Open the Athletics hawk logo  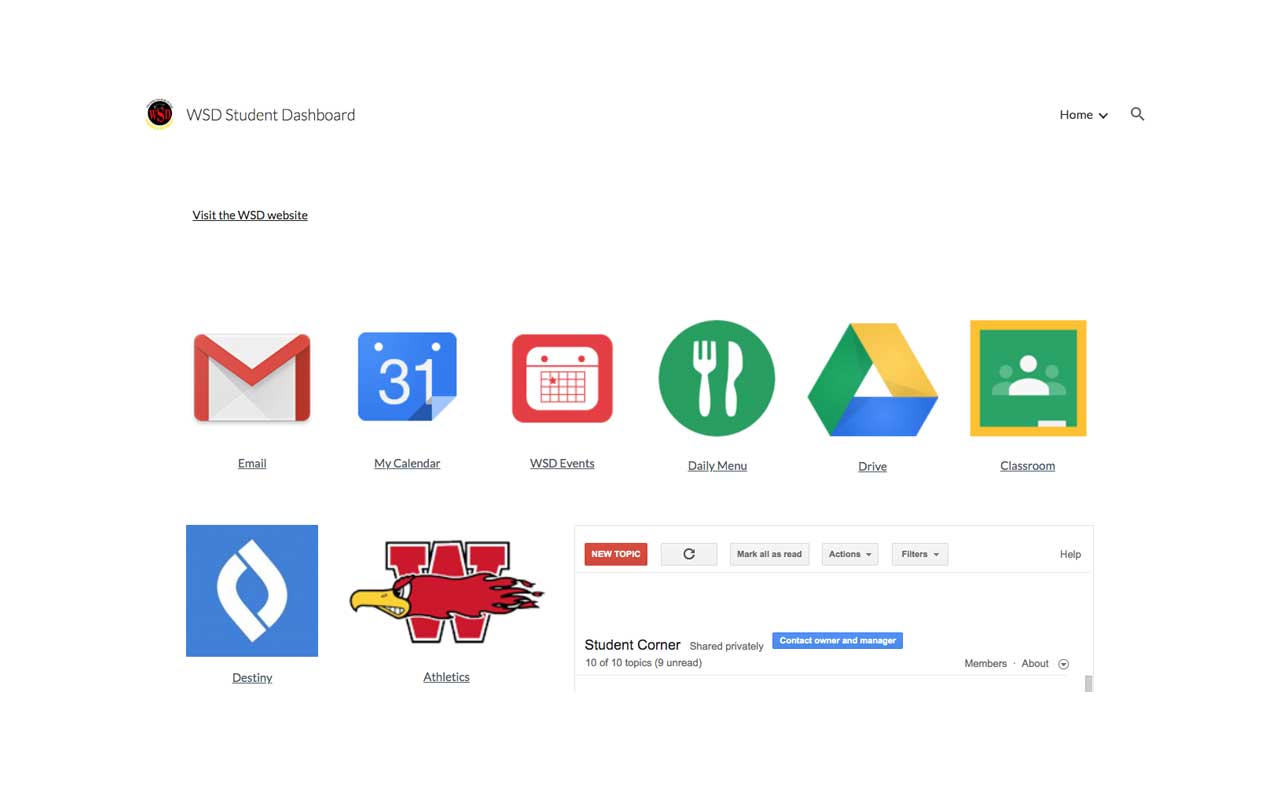tap(446, 592)
